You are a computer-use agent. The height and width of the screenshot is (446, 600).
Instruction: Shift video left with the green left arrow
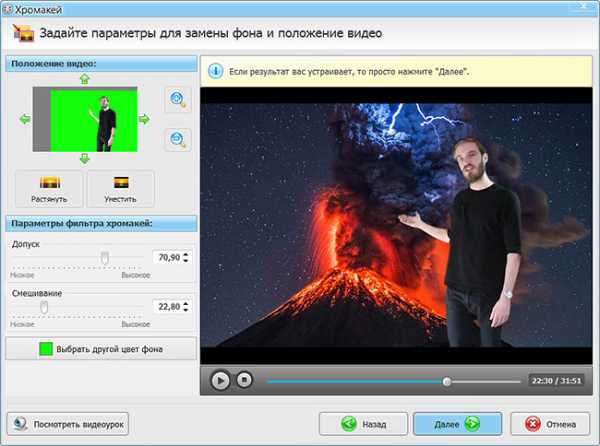pos(24,119)
